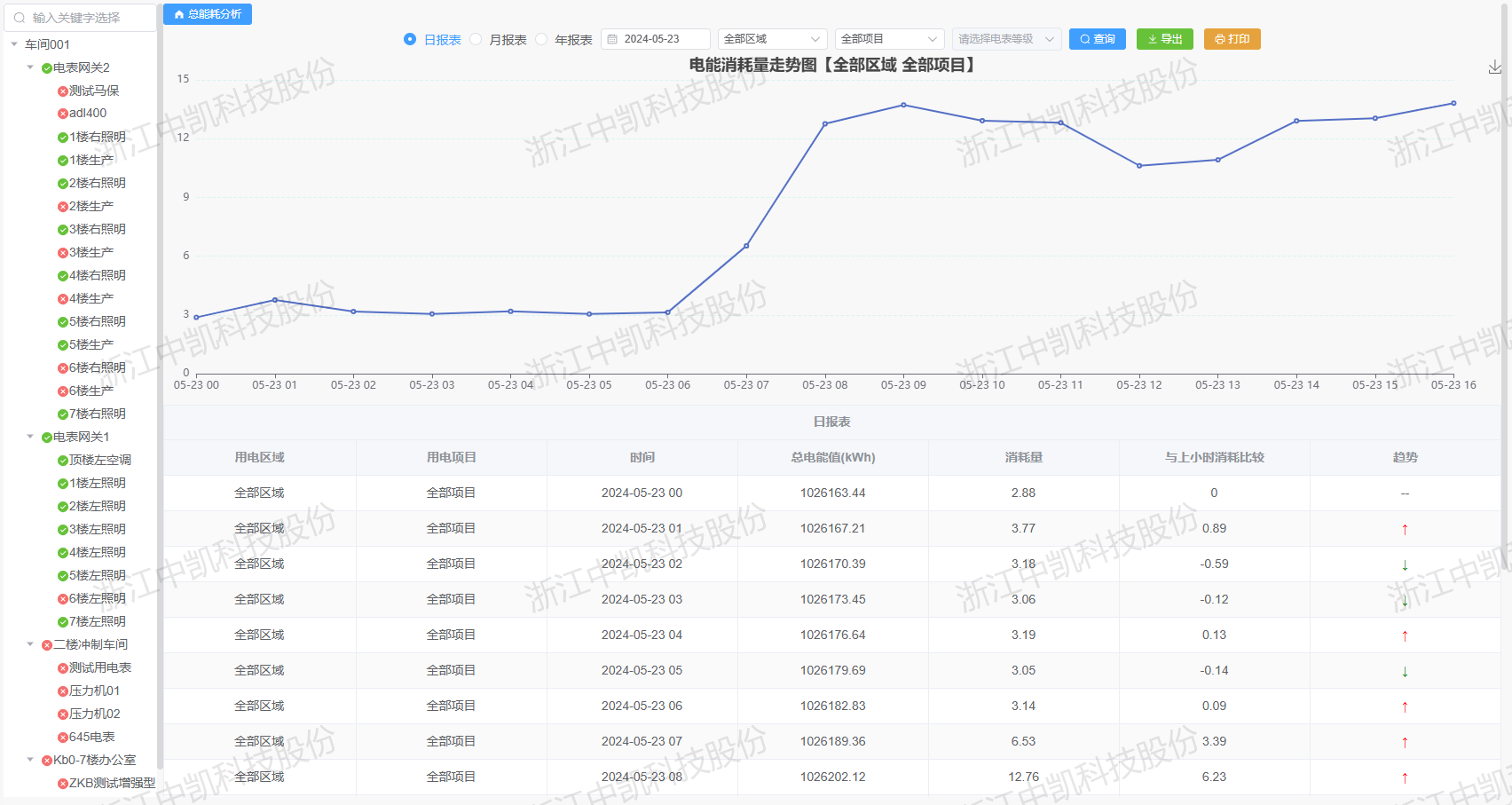1512x805 pixels.
Task: Collapse the 电表网关2 tree node
Action: [x=30, y=67]
